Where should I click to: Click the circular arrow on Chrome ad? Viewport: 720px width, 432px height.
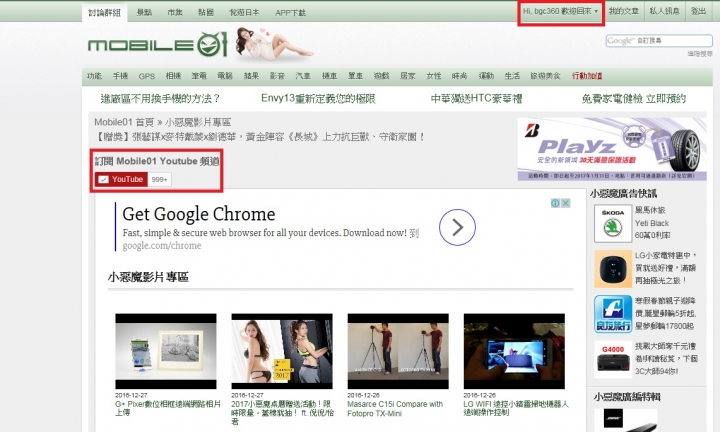(x=457, y=227)
